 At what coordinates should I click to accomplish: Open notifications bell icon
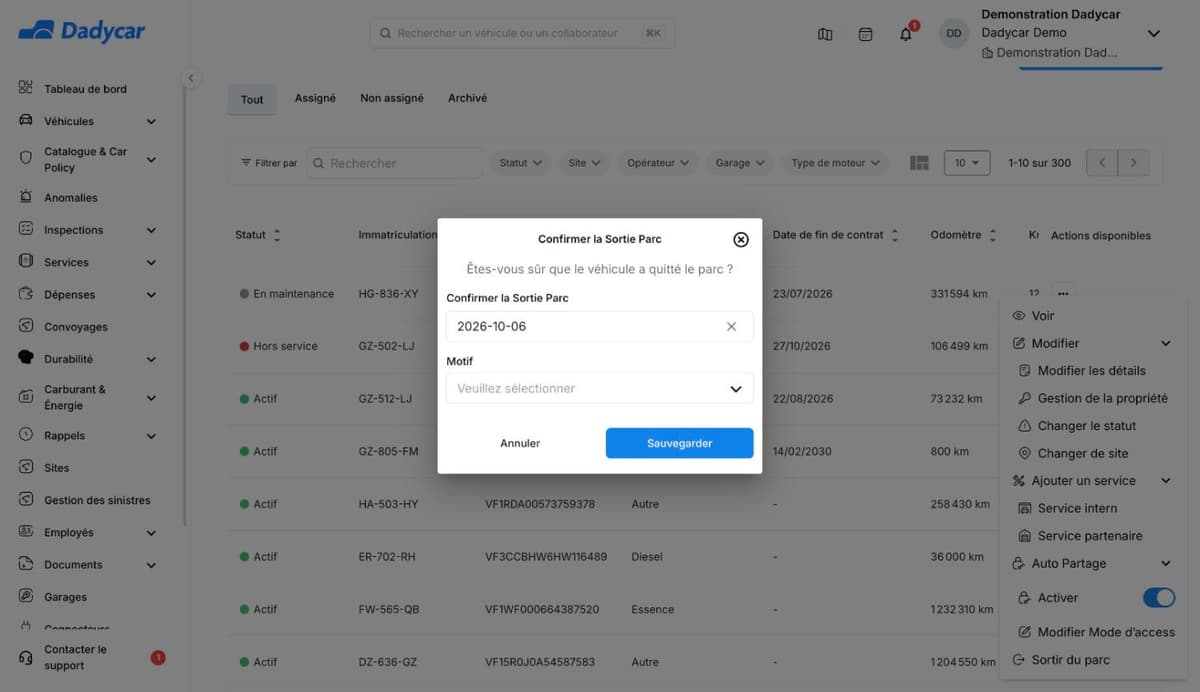click(x=906, y=34)
